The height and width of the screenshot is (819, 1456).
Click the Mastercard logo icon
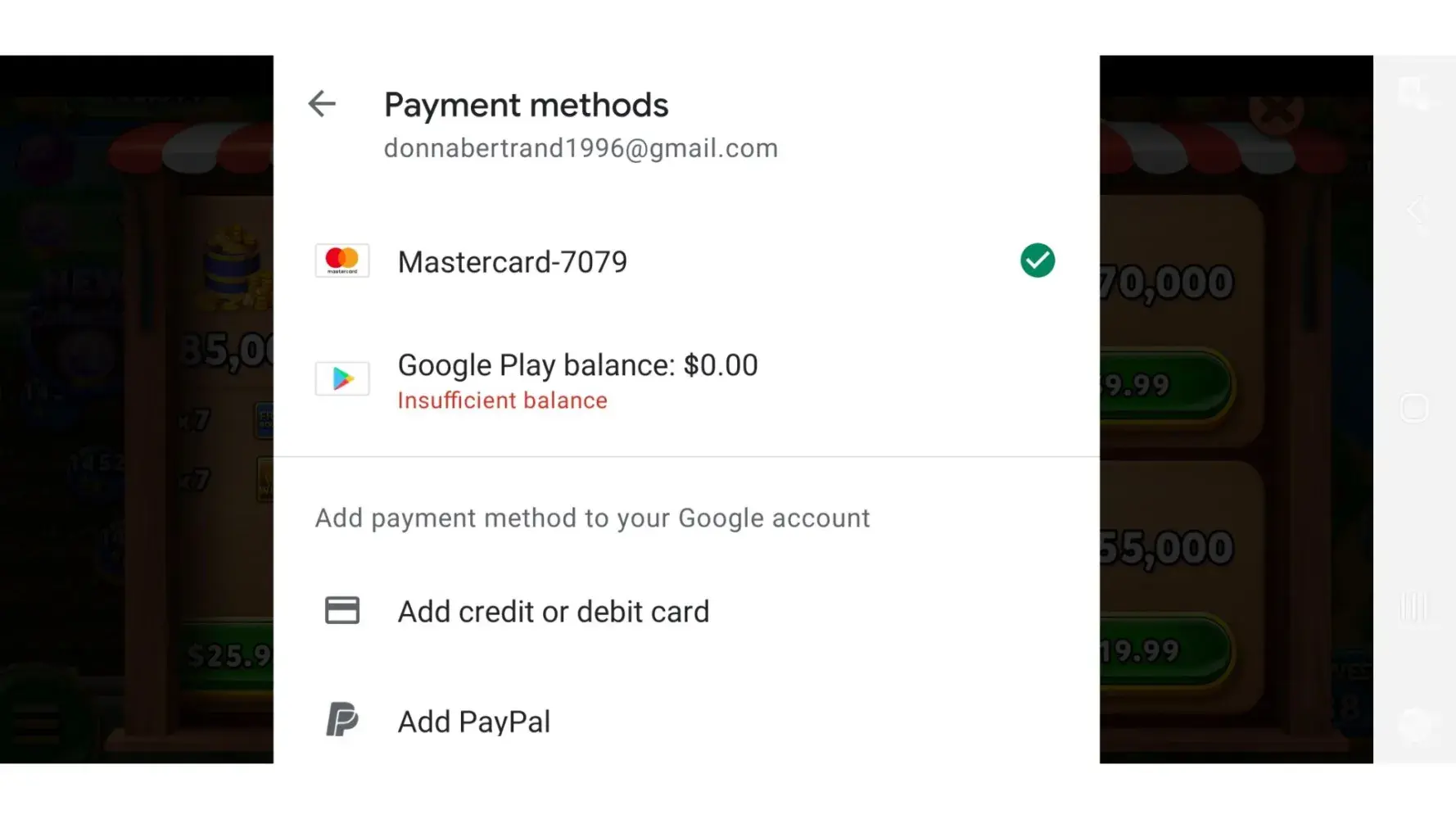342,261
